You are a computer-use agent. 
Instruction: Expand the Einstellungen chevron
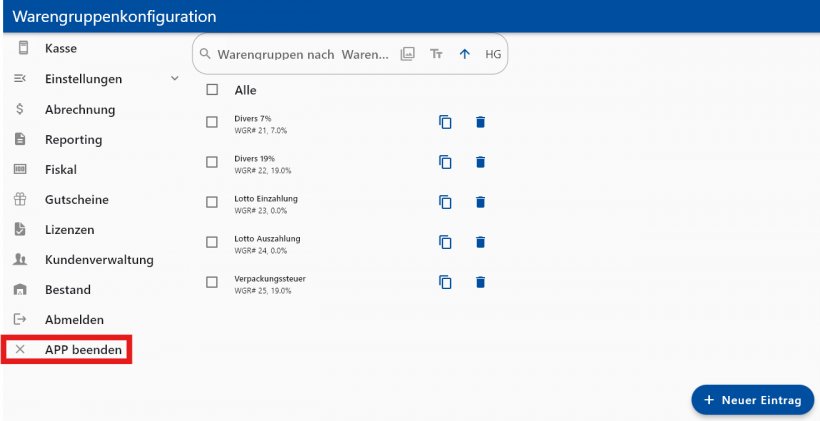click(x=175, y=78)
